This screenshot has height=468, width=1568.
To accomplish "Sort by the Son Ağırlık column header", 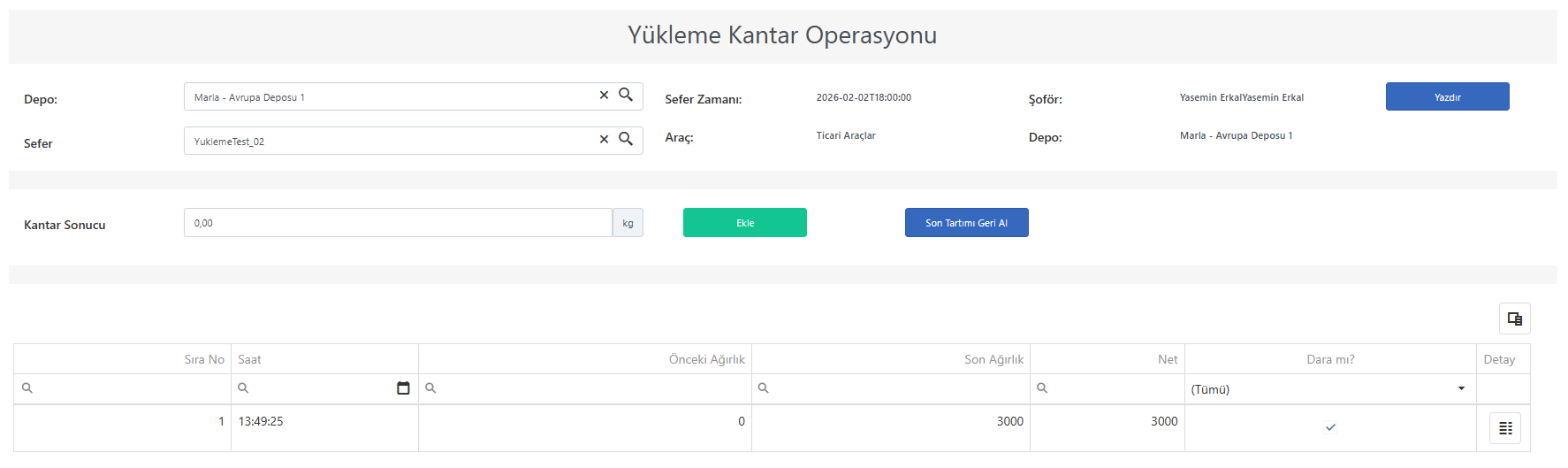I will (891, 359).
